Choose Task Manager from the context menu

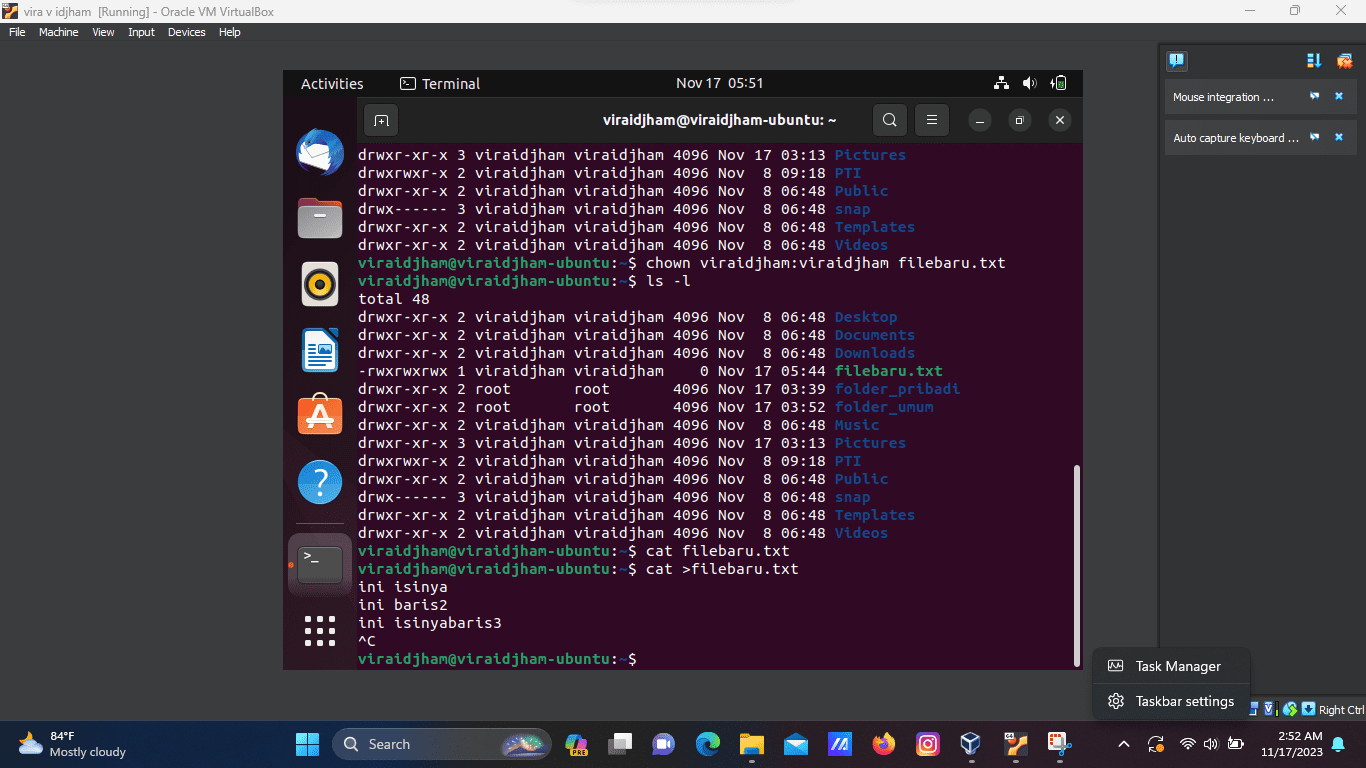tap(1171, 666)
